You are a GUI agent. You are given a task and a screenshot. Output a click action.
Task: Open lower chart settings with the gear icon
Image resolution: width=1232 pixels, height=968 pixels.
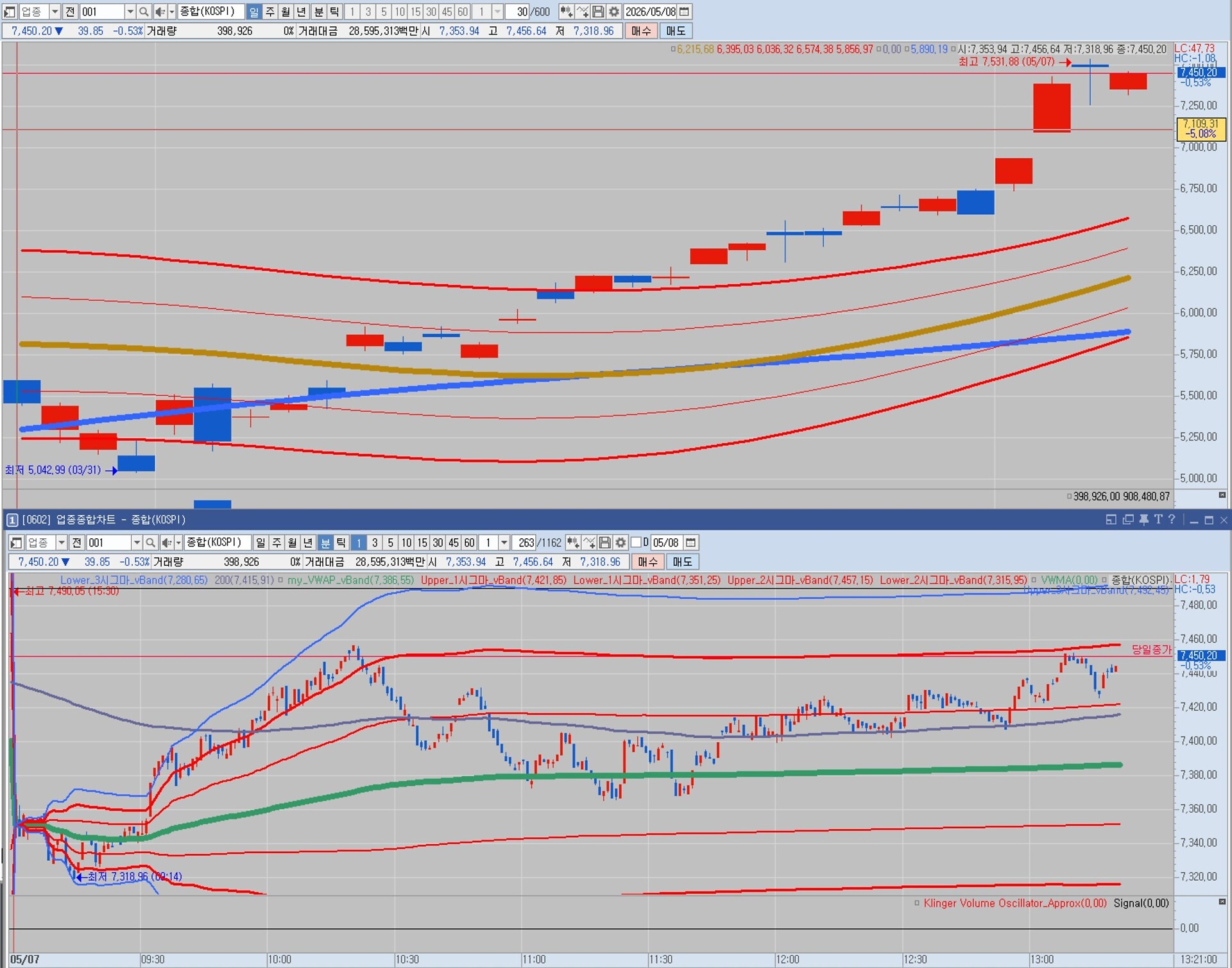pyautogui.click(x=620, y=543)
